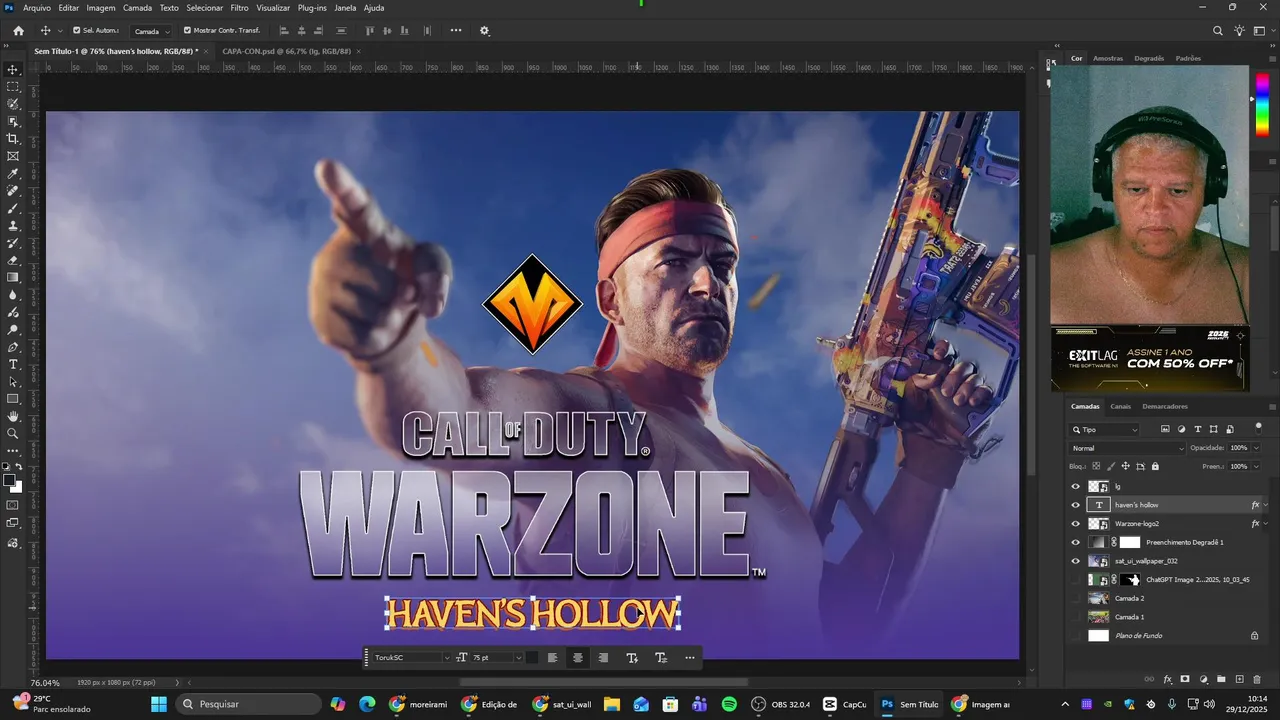1280x720 pixels.
Task: Open the options bar settings gear
Action: 485,31
